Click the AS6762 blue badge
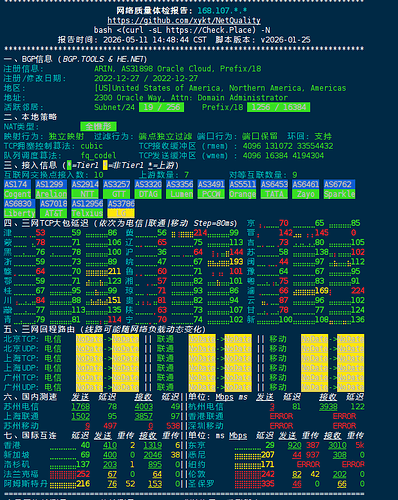 point(339,184)
